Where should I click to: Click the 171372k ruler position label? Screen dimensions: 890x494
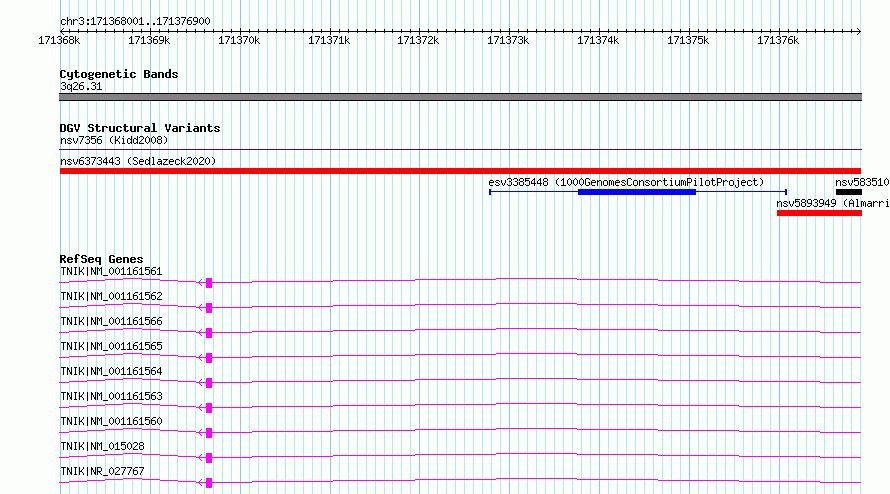coord(418,40)
